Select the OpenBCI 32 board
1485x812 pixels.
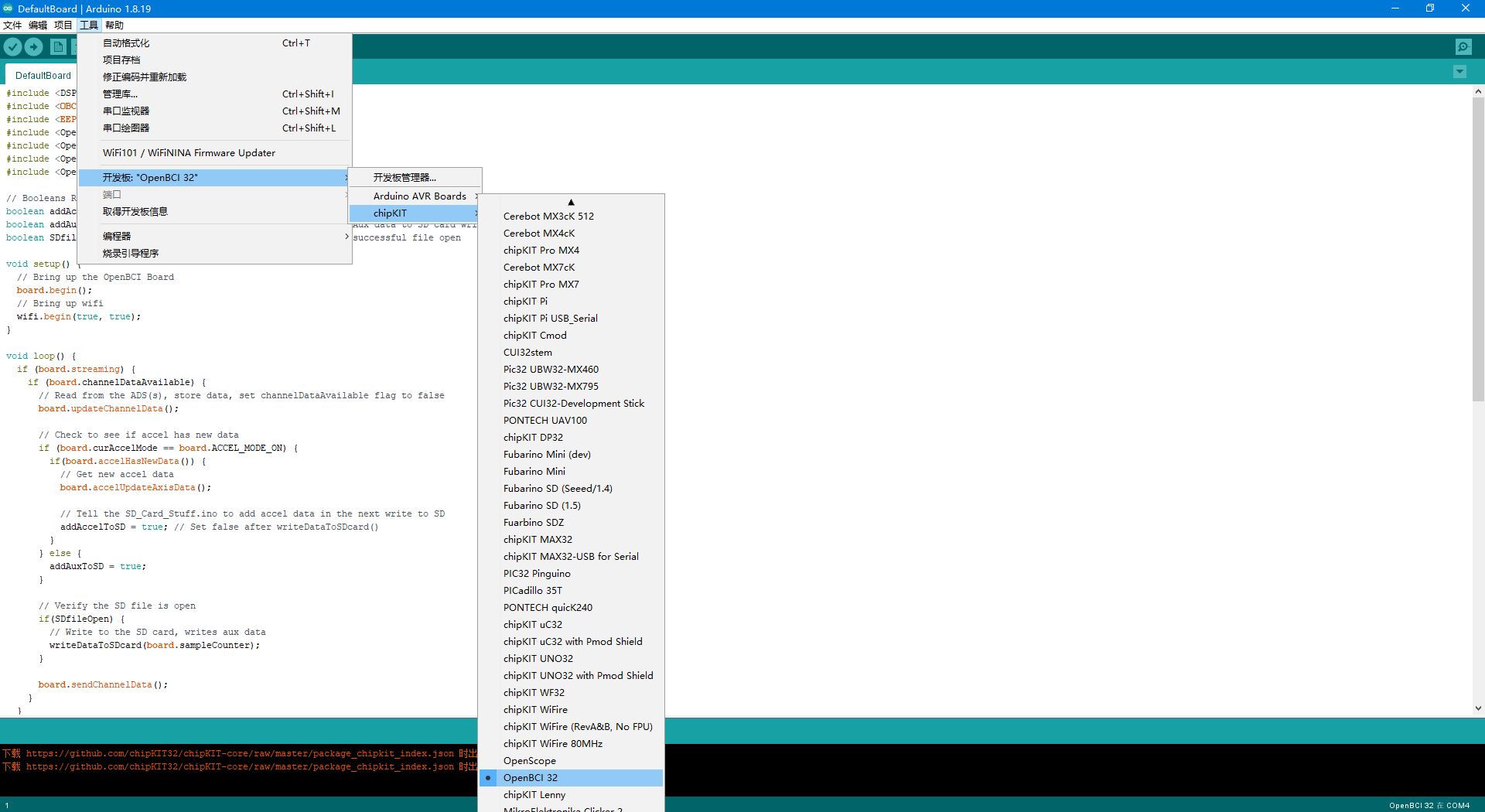(x=531, y=777)
